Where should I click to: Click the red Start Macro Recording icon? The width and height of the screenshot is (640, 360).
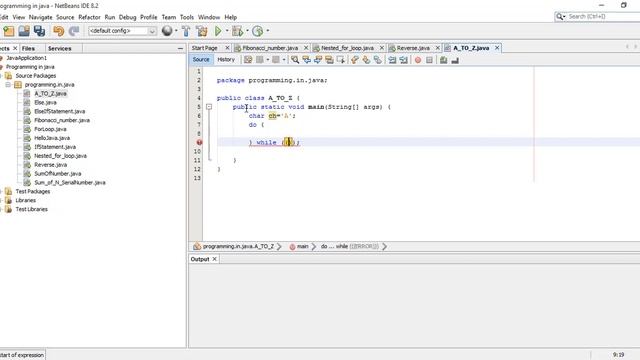point(418,60)
